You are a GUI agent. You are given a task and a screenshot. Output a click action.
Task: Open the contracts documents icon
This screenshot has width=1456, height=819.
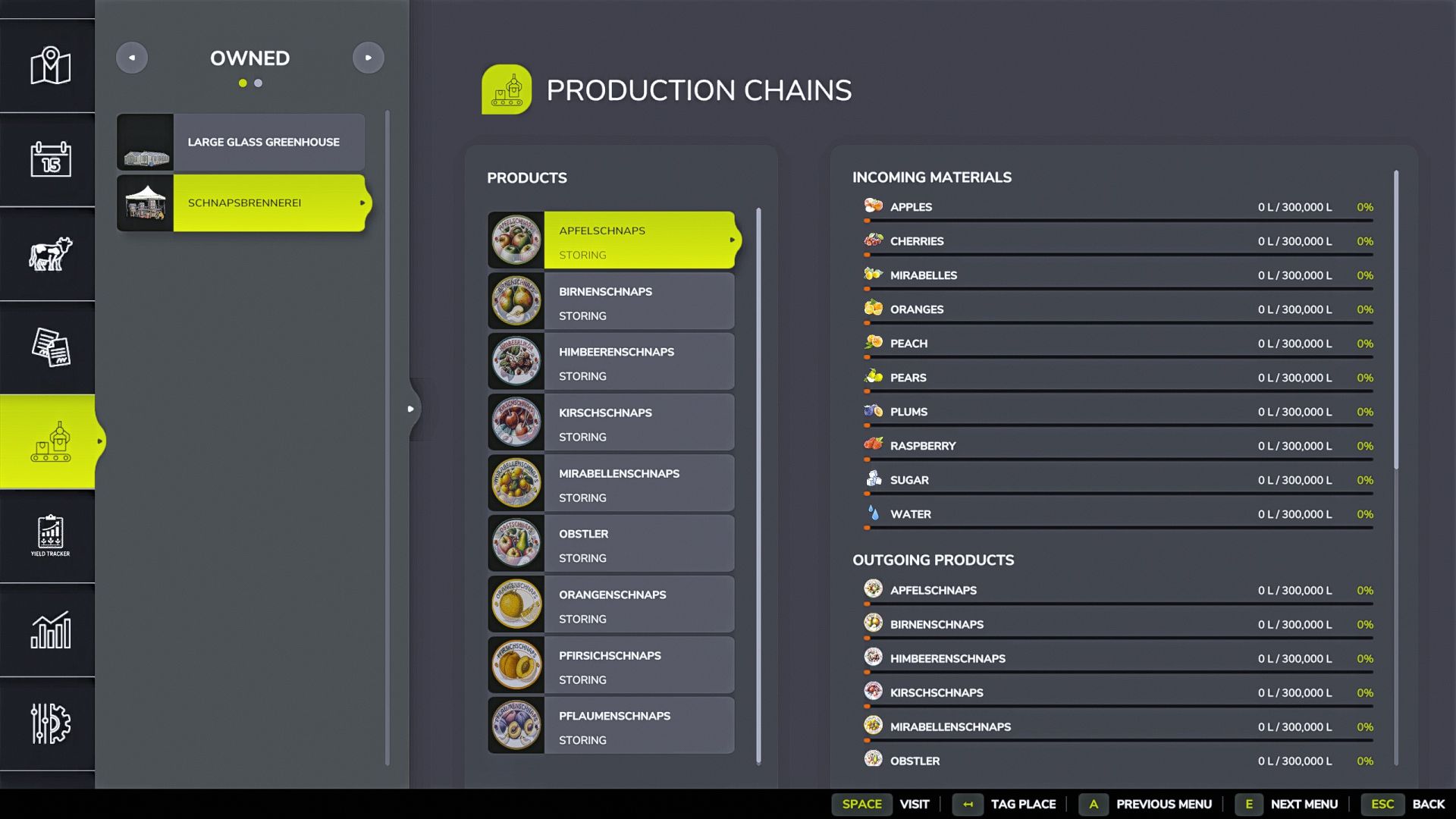coord(50,347)
